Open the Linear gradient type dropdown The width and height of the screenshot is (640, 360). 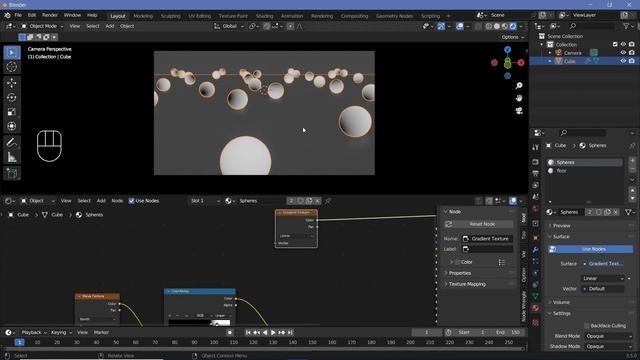click(x=603, y=278)
